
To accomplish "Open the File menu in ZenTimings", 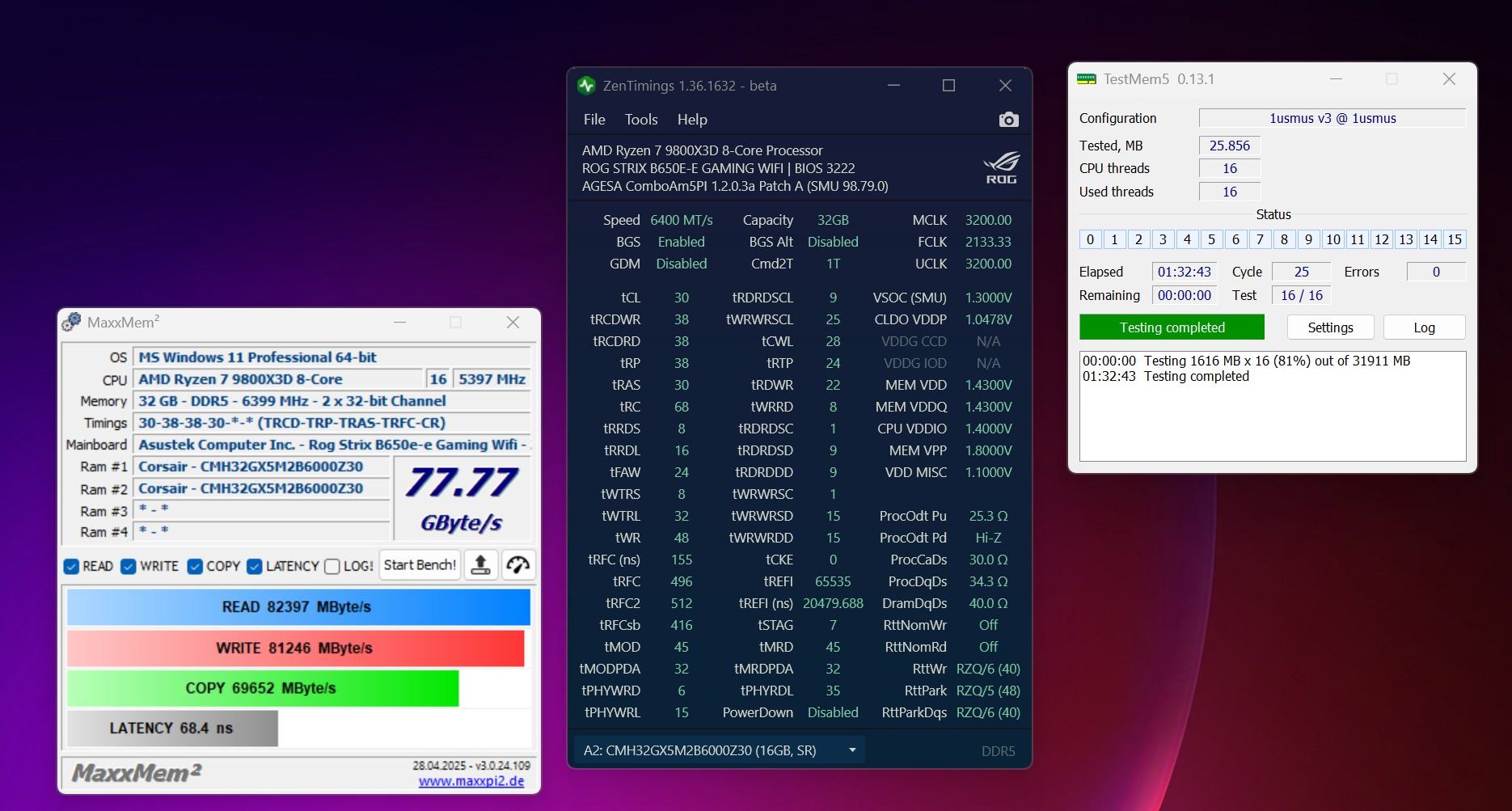I will pos(594,120).
